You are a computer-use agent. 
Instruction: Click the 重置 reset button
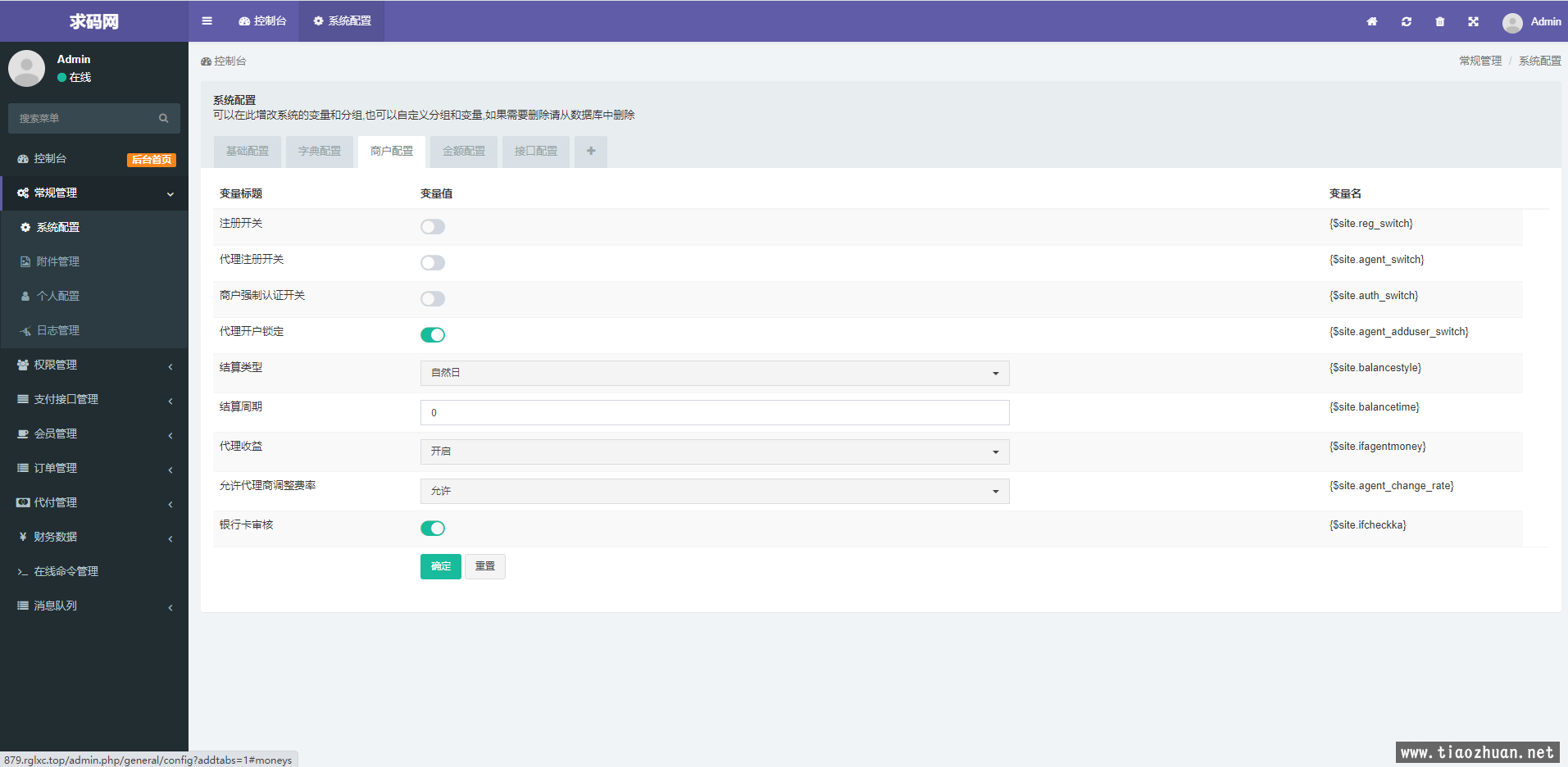tap(485, 566)
